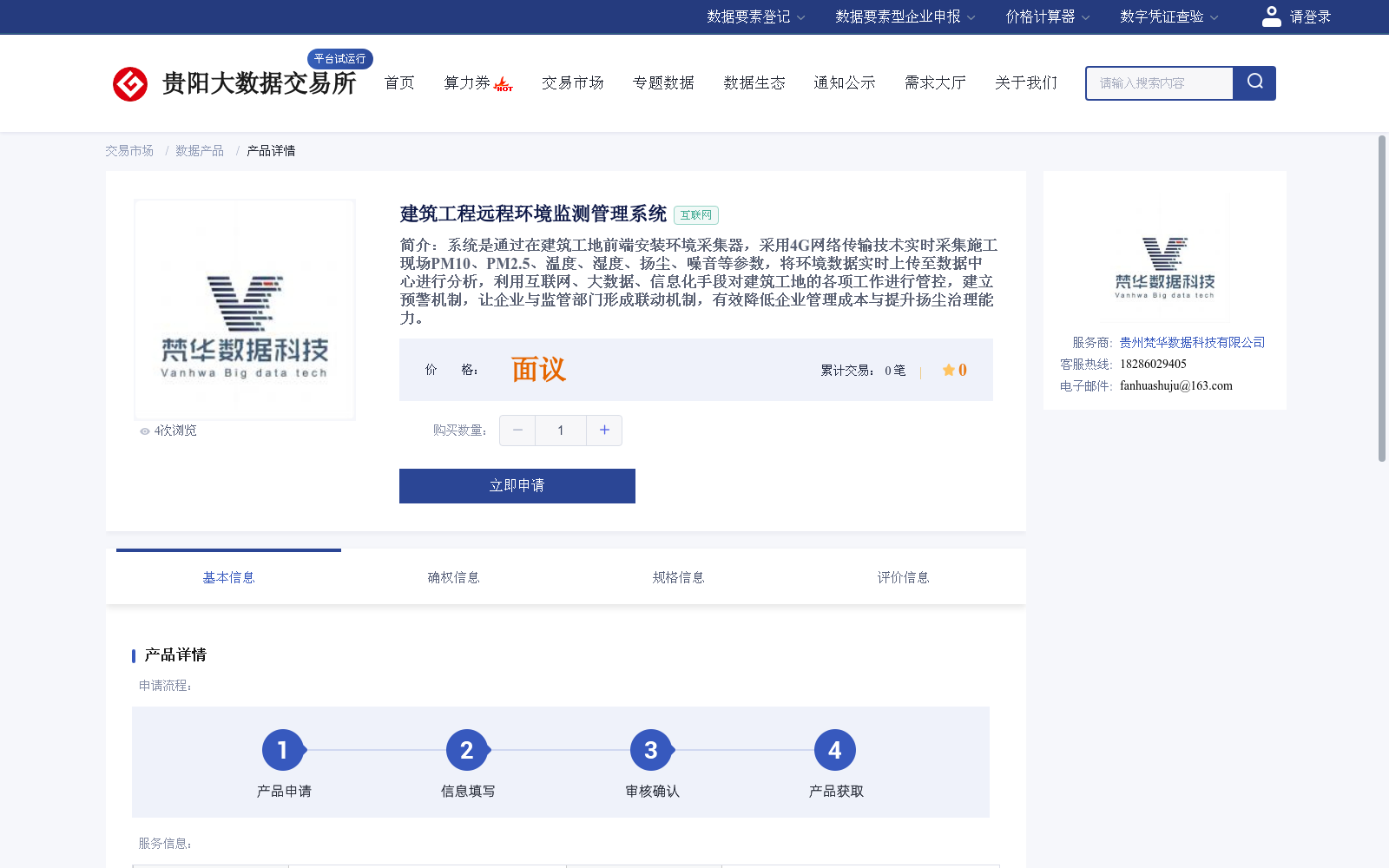
Task: Click the user login avatar icon
Action: [x=1271, y=16]
